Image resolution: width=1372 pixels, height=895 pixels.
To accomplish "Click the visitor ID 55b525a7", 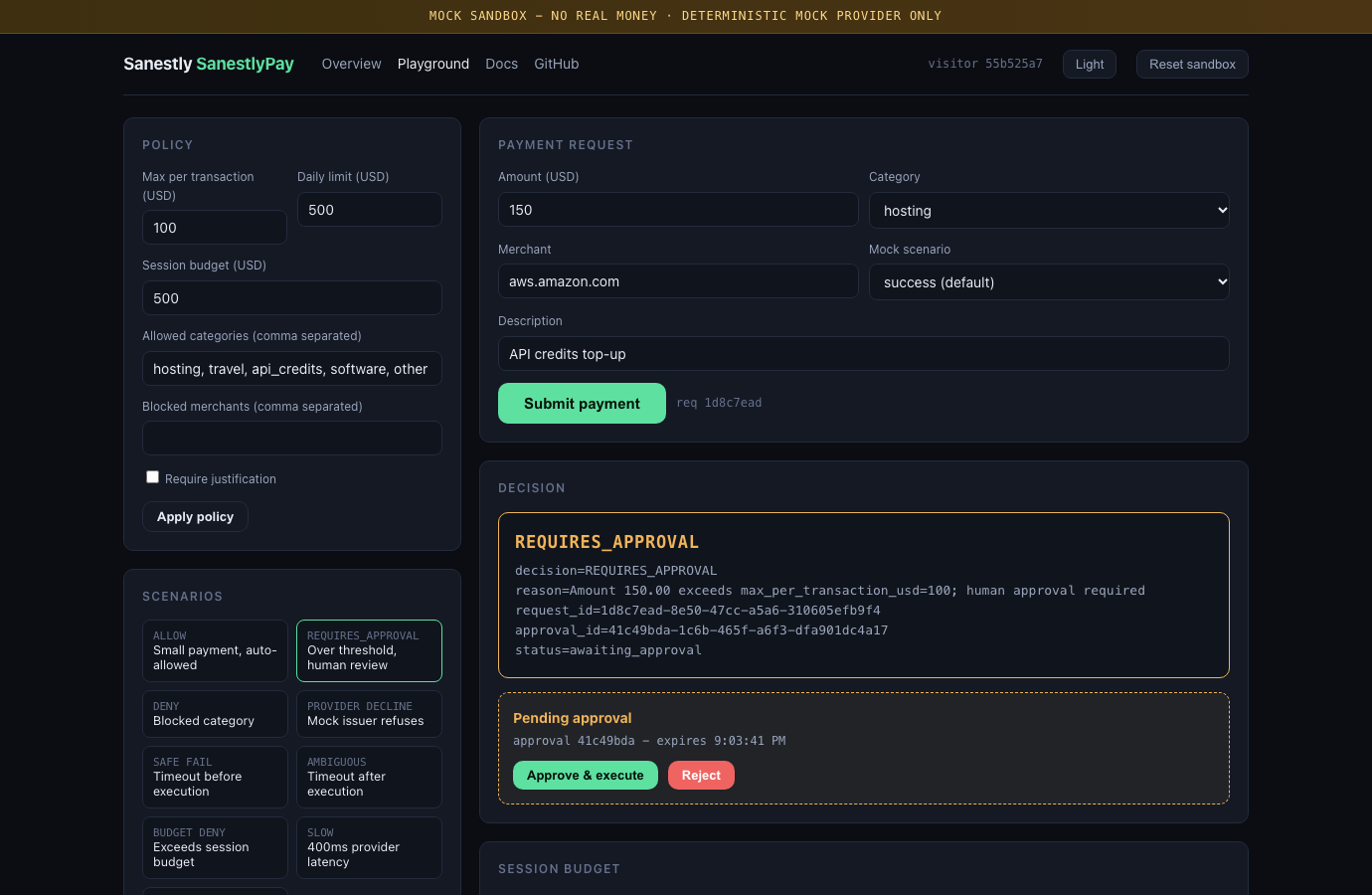I will pyautogui.click(x=985, y=64).
